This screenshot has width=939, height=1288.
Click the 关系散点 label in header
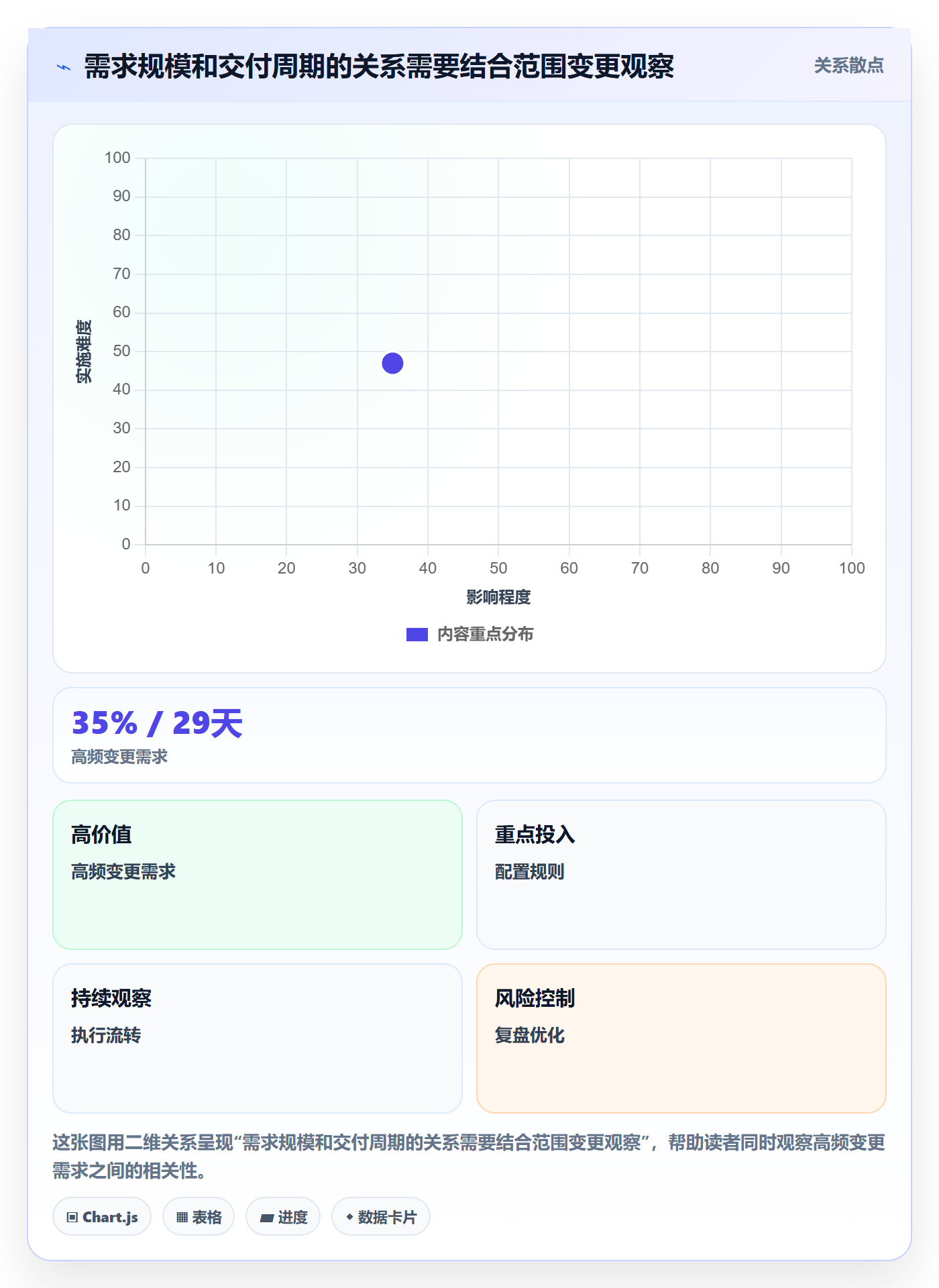click(848, 65)
